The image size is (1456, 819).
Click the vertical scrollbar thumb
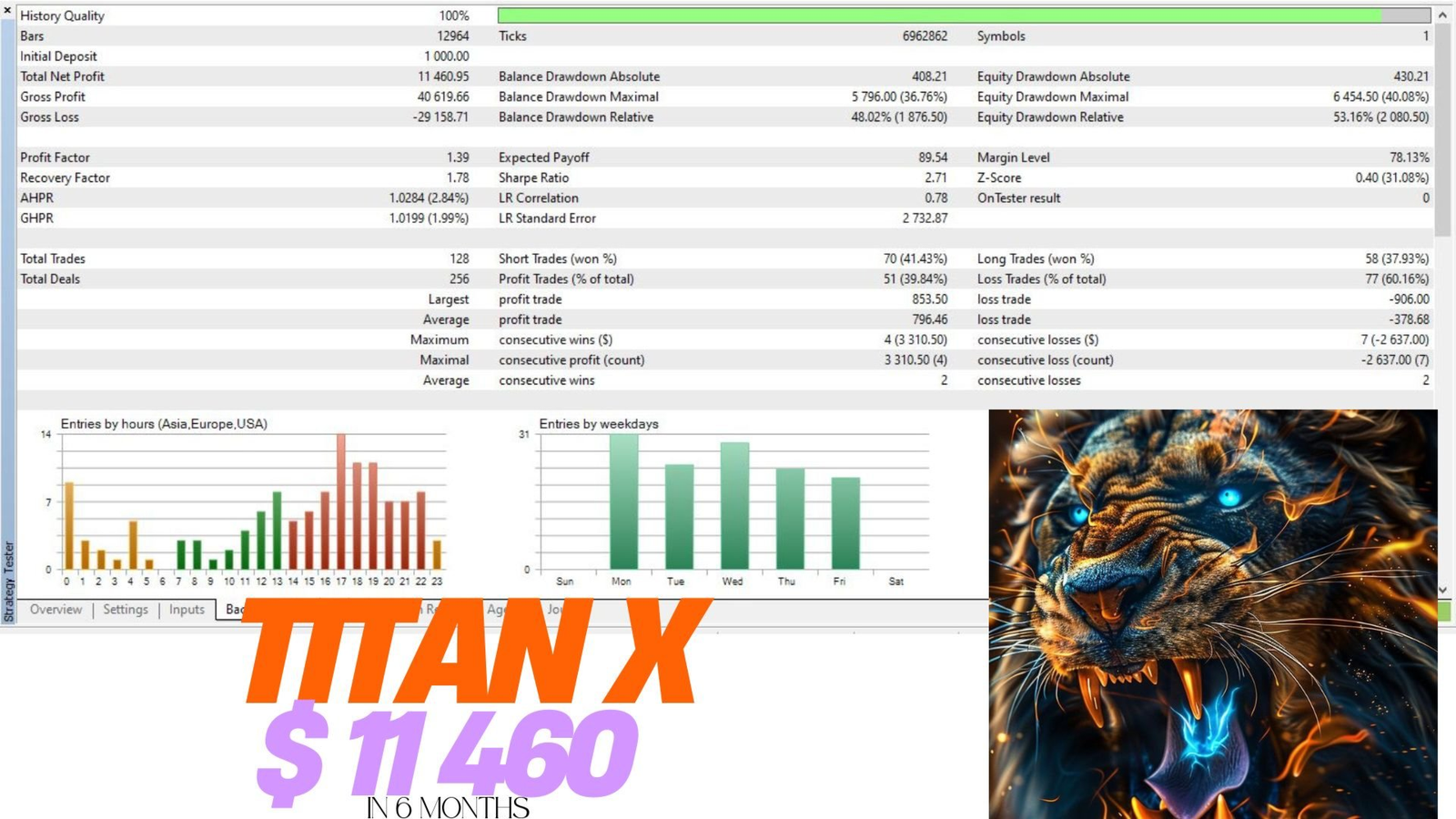[1442, 130]
